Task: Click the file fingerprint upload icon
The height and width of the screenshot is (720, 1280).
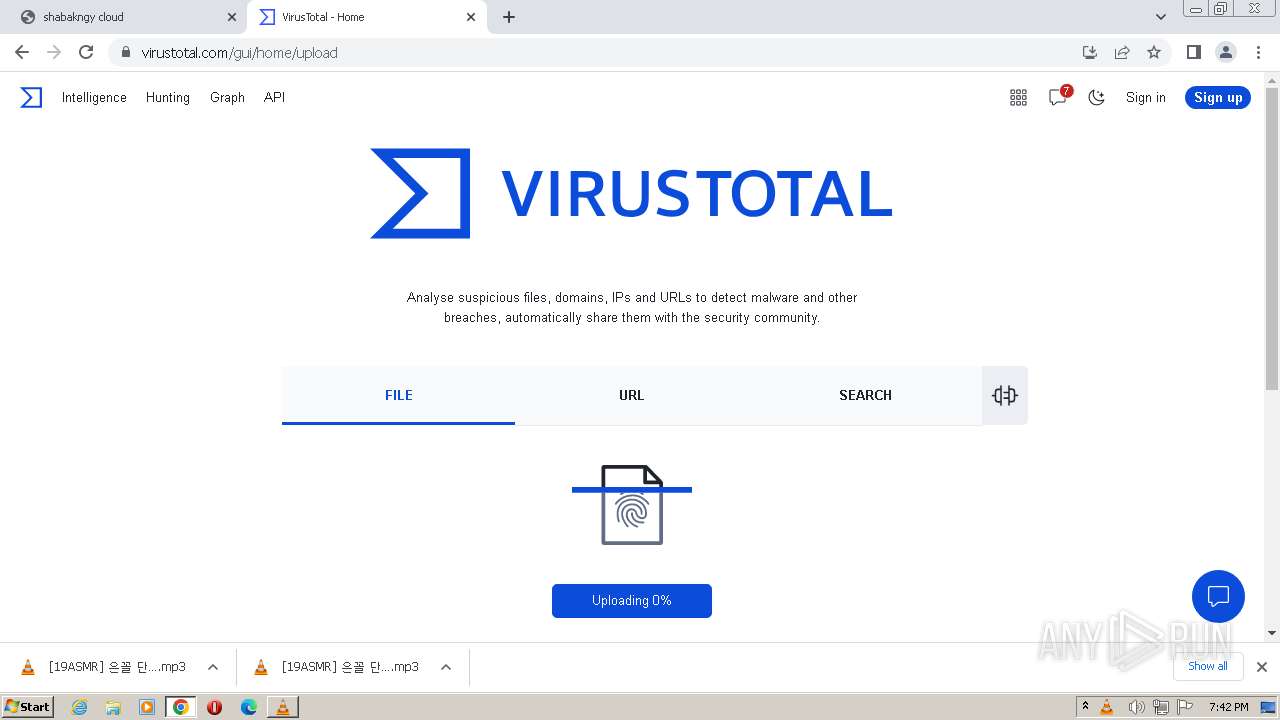Action: point(632,505)
